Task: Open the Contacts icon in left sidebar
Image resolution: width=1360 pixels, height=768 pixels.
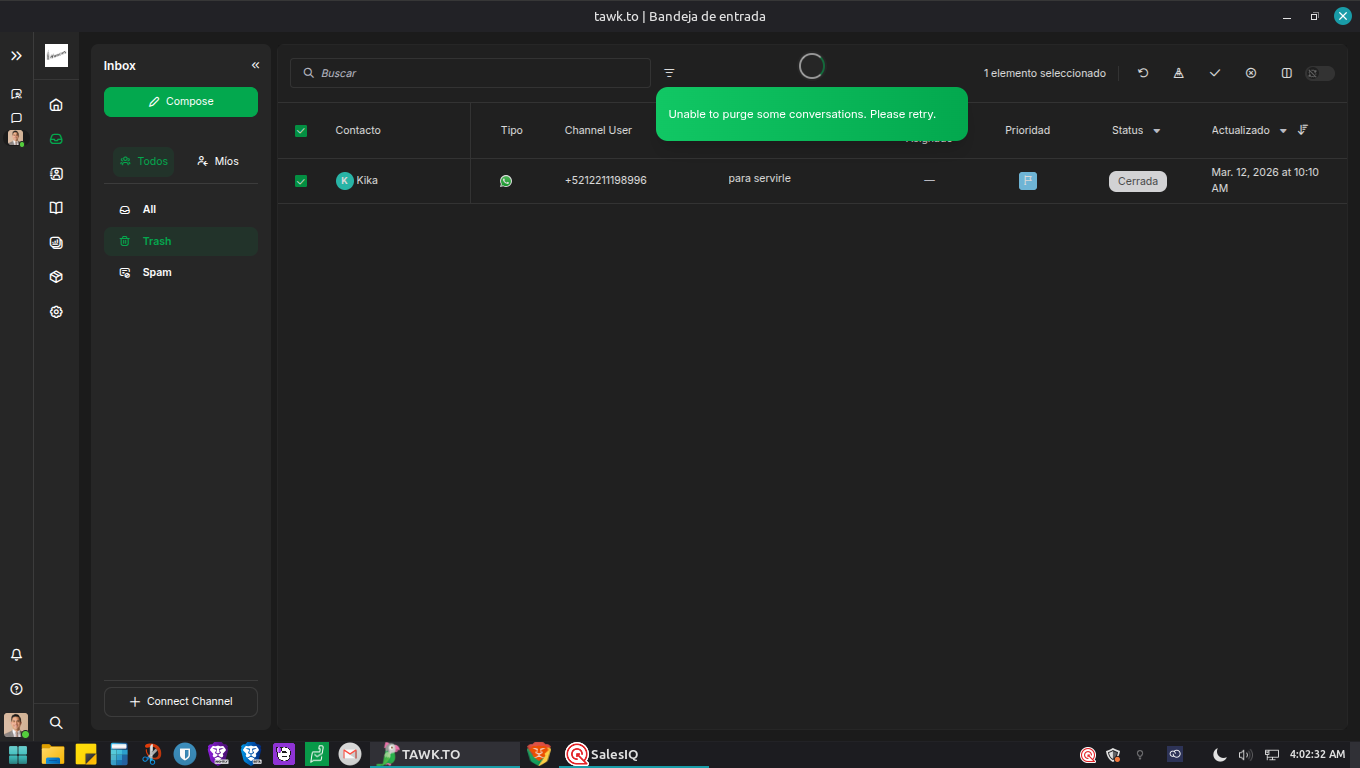Action: pyautogui.click(x=56, y=174)
